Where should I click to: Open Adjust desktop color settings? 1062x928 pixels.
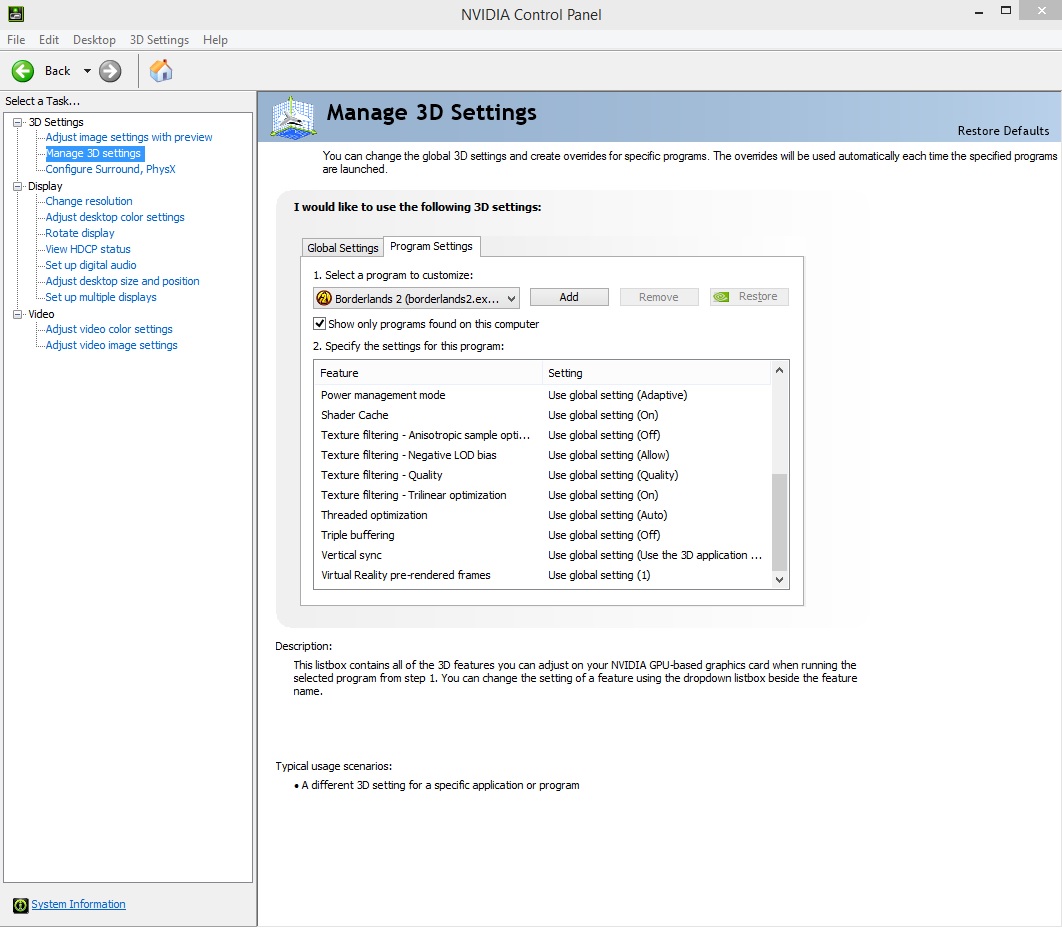pyautogui.click(x=115, y=217)
